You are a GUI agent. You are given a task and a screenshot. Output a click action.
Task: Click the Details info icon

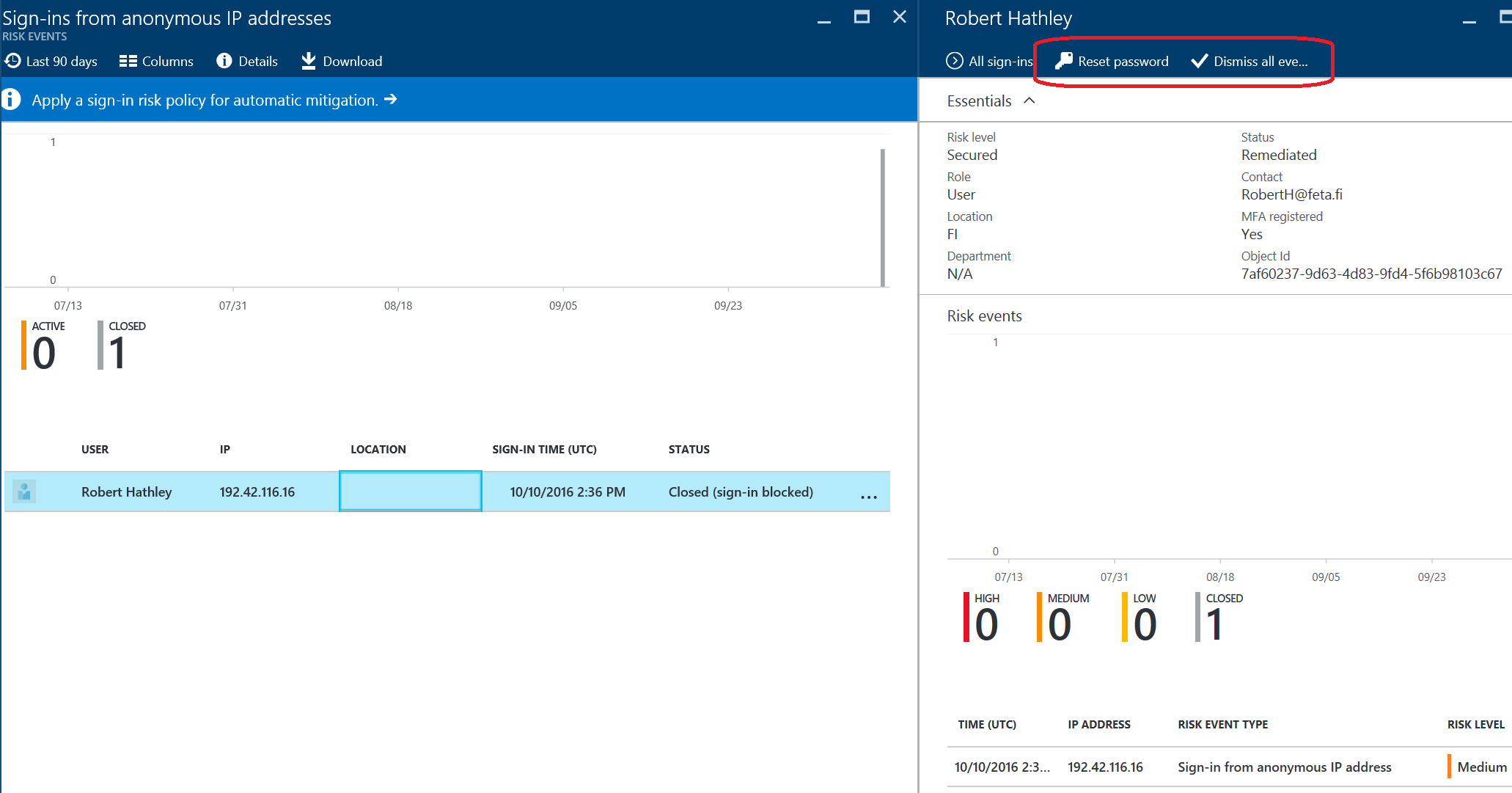[x=224, y=61]
